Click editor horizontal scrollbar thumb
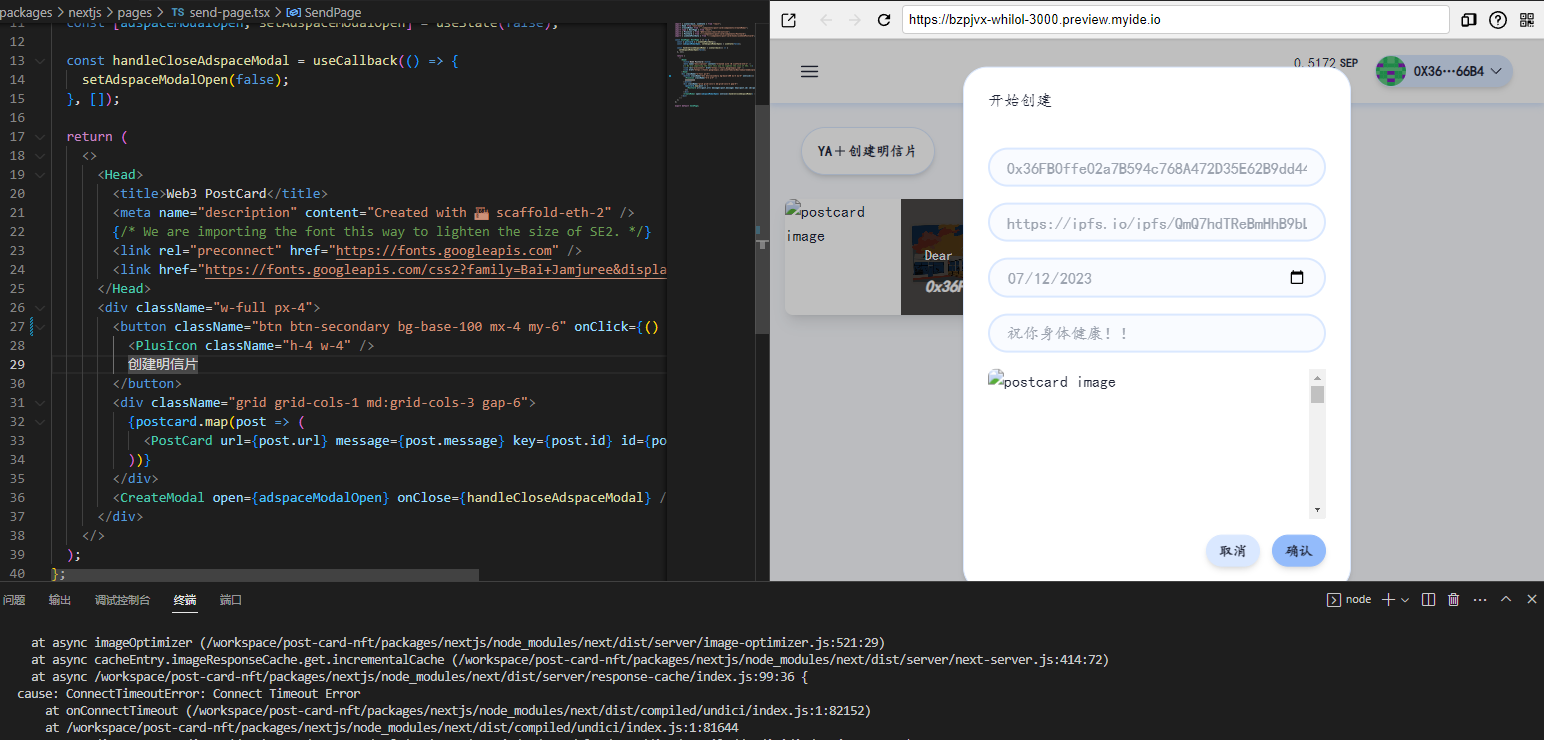Viewport: 1544px width, 740px height. pos(265,575)
